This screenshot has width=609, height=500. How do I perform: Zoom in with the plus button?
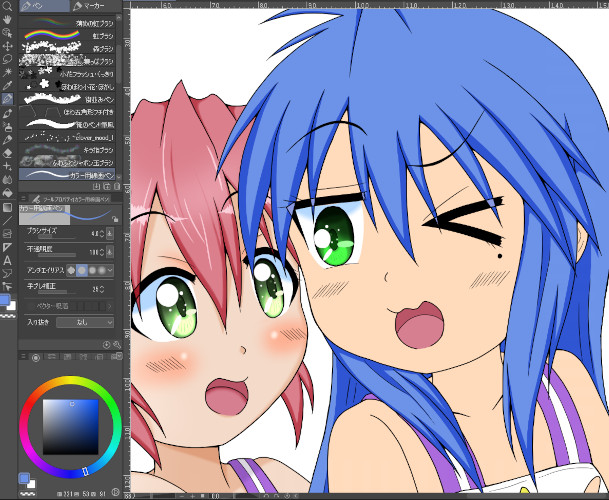[192, 497]
